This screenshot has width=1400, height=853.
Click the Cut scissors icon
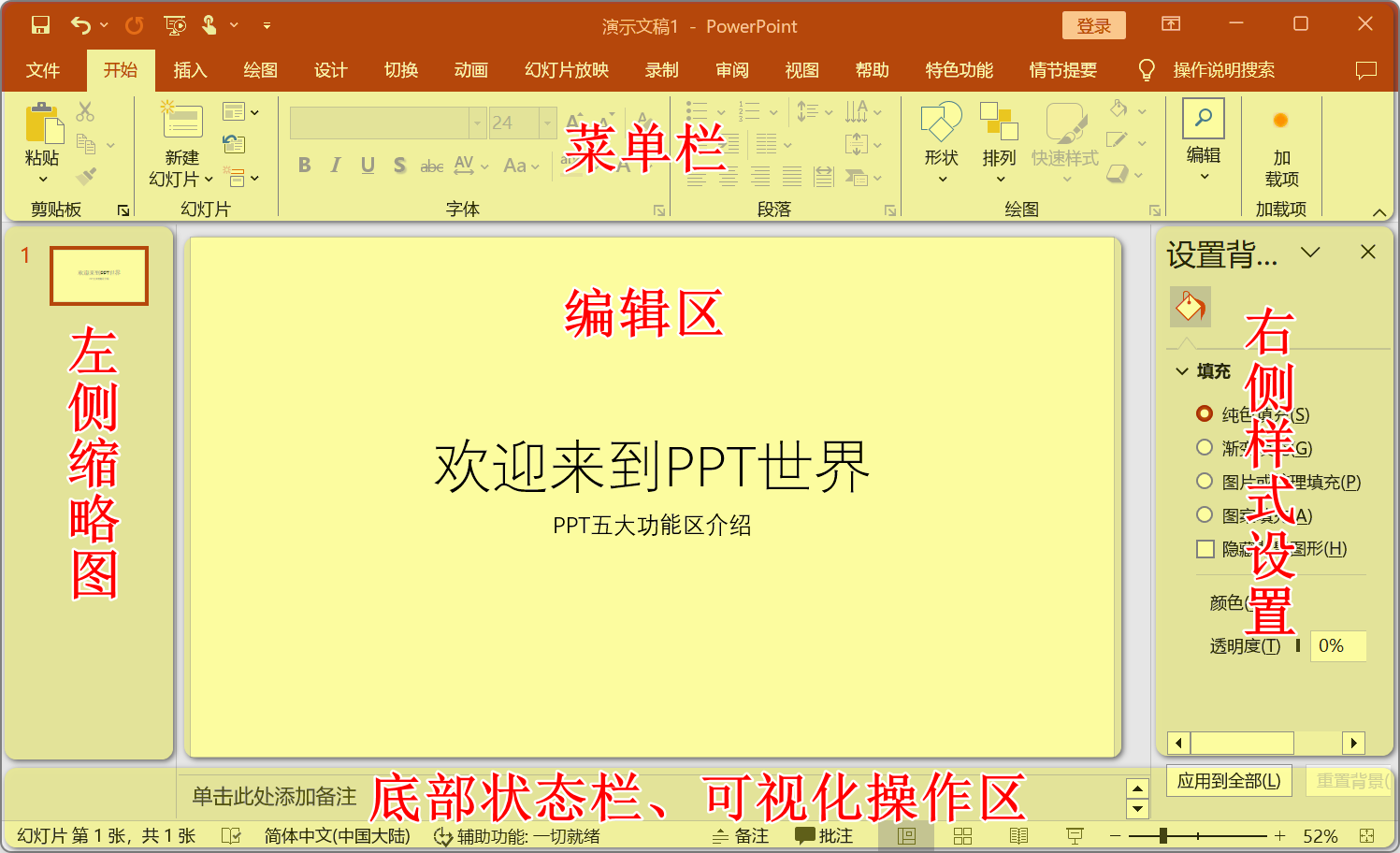pos(85,111)
